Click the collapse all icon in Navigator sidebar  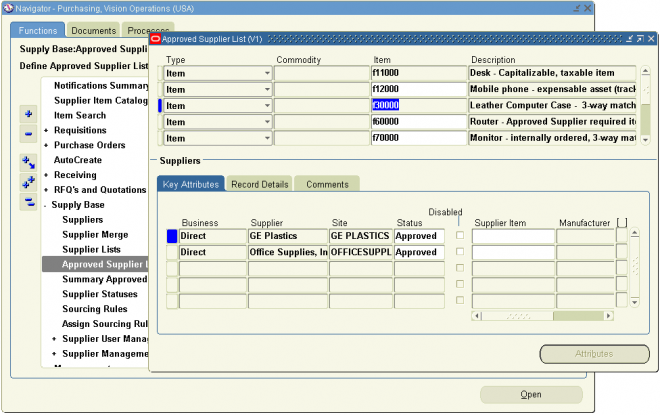[x=28, y=202]
